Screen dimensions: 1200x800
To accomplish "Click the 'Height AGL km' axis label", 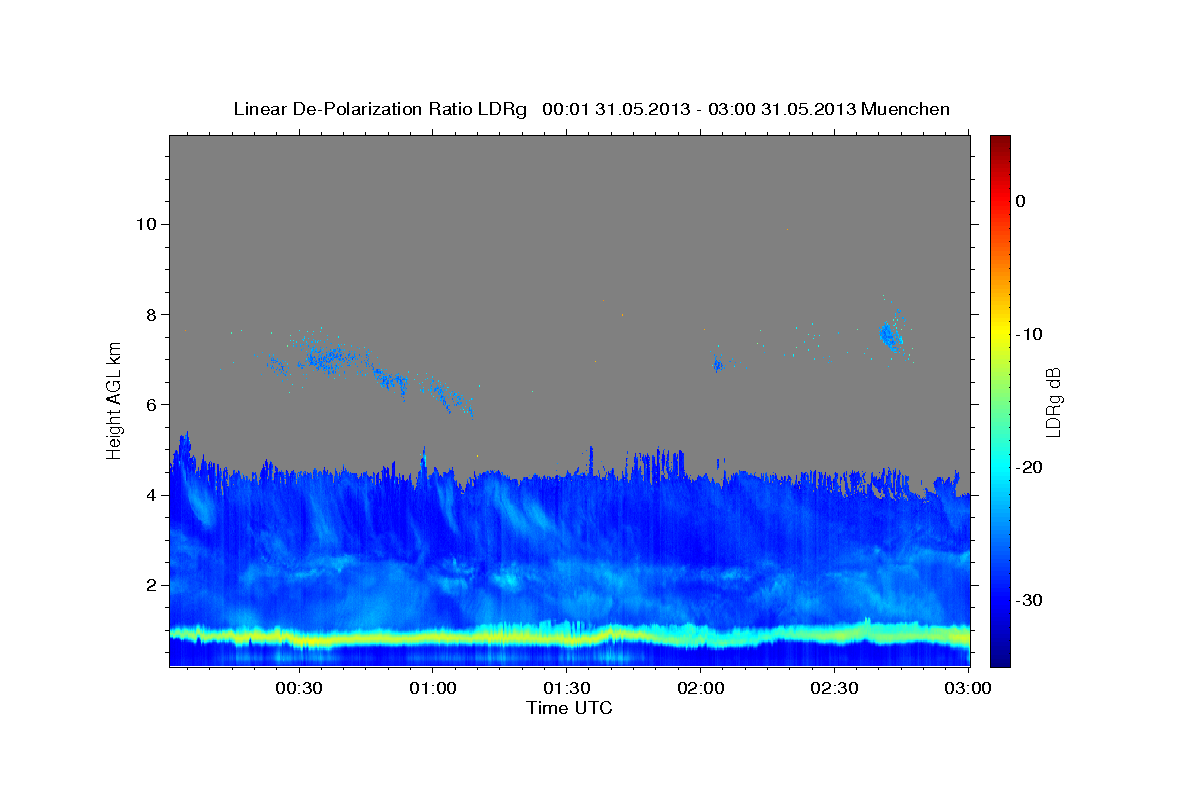I will [114, 399].
